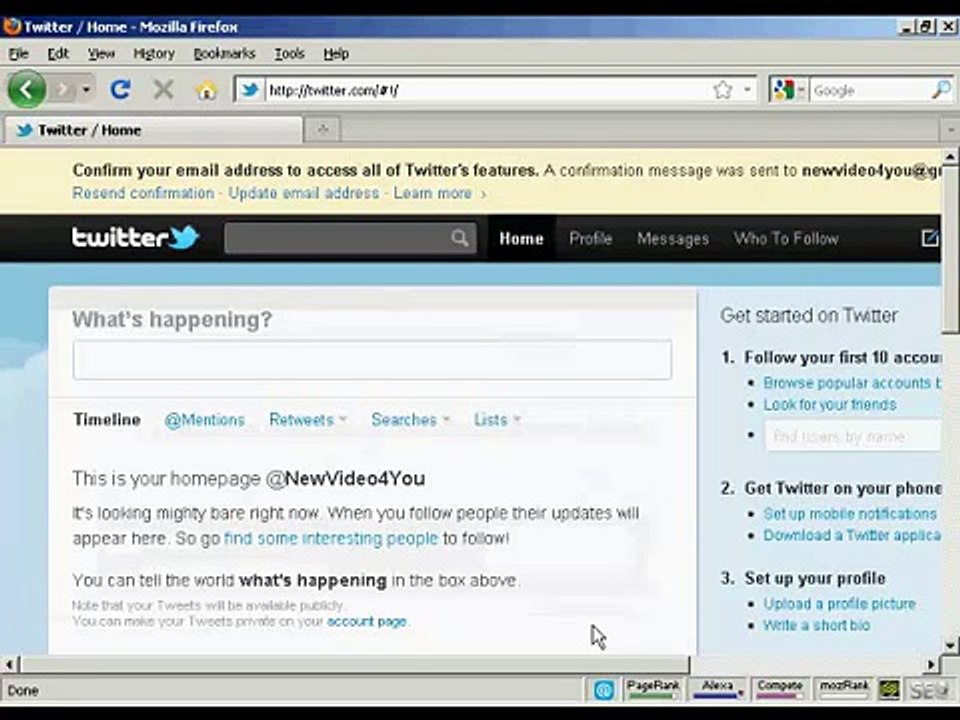
Task: Open the Alexa status bar indicator
Action: [718, 689]
